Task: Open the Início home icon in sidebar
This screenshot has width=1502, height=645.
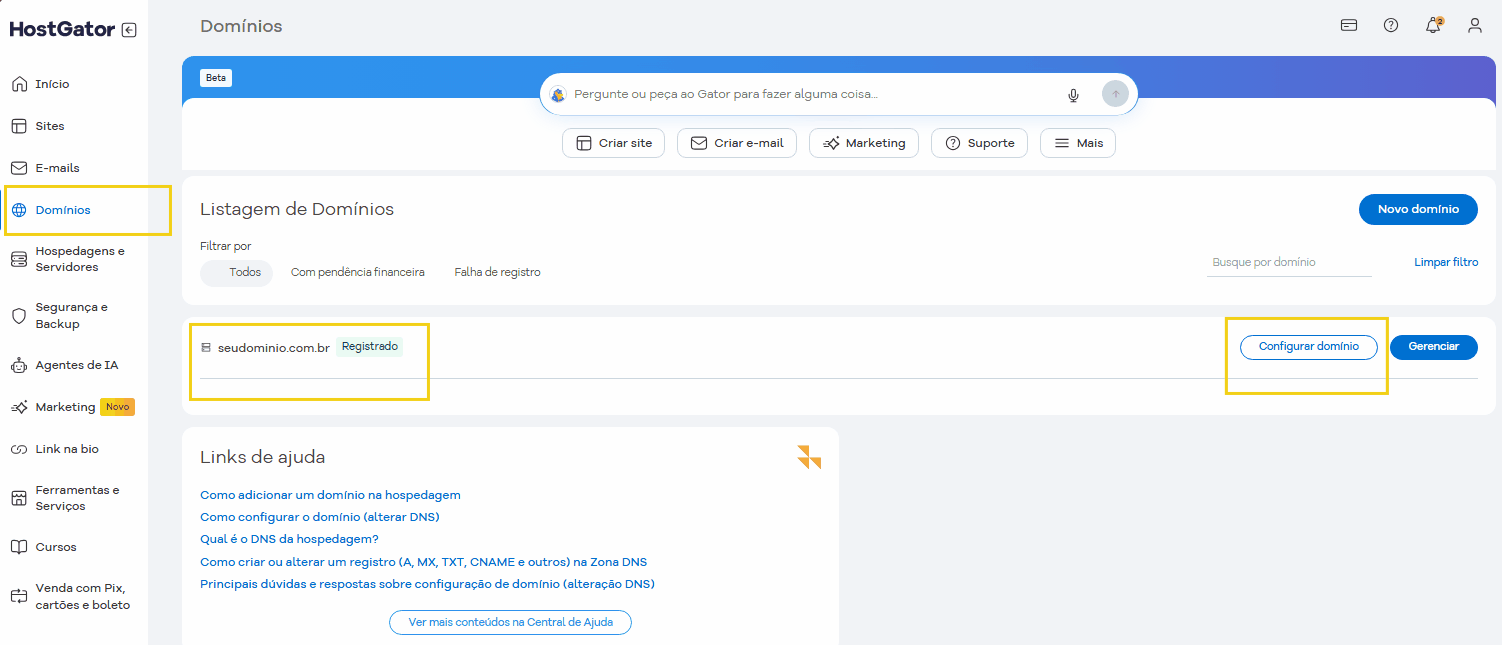Action: pos(18,83)
